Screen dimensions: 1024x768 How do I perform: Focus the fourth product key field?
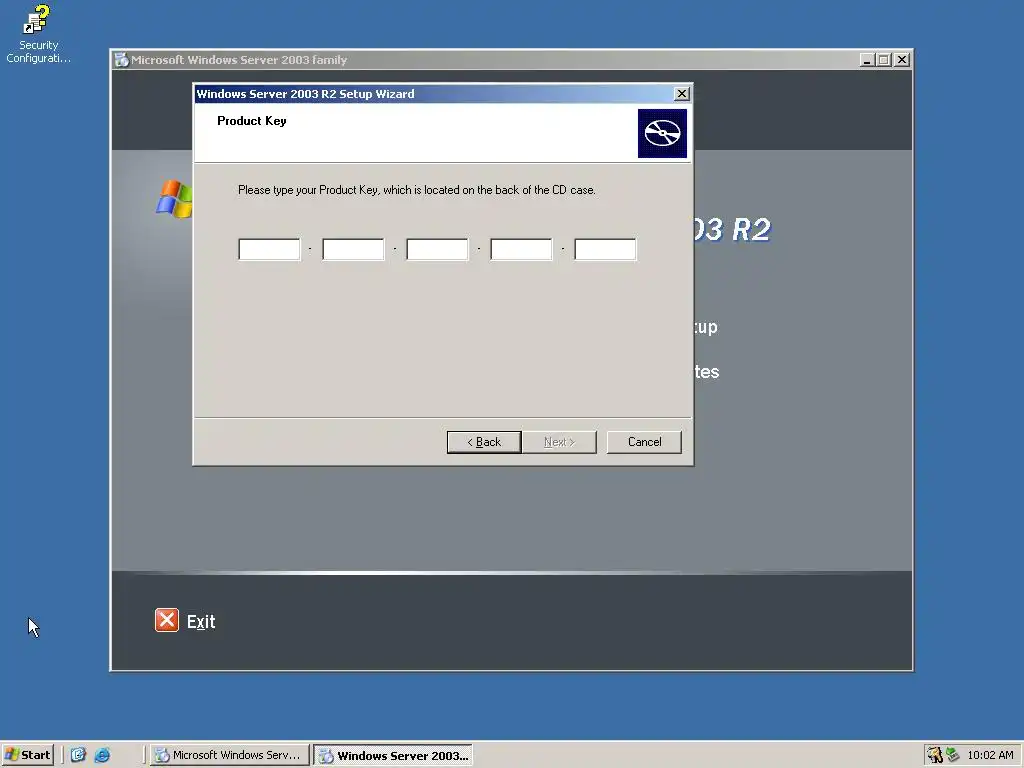521,249
